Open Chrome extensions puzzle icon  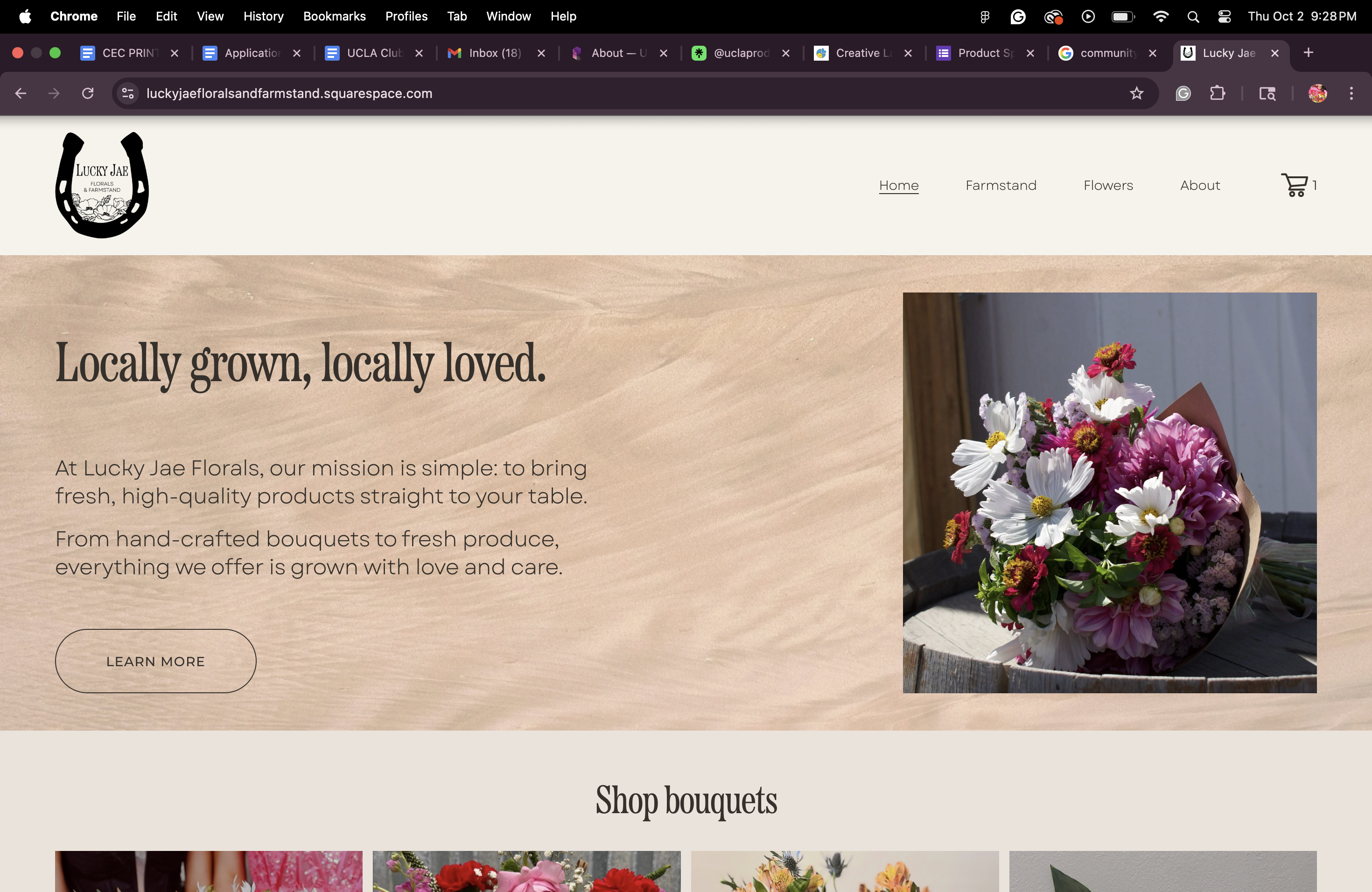(x=1217, y=93)
